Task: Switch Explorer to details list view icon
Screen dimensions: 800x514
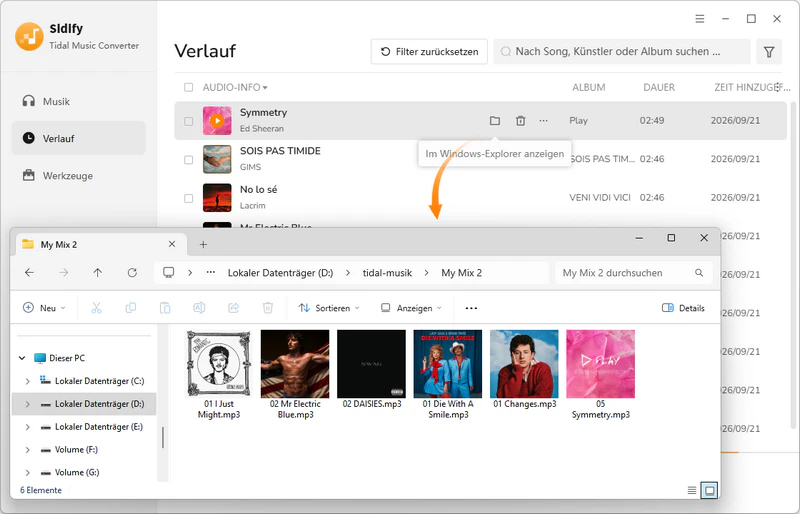Action: pyautogui.click(x=692, y=491)
